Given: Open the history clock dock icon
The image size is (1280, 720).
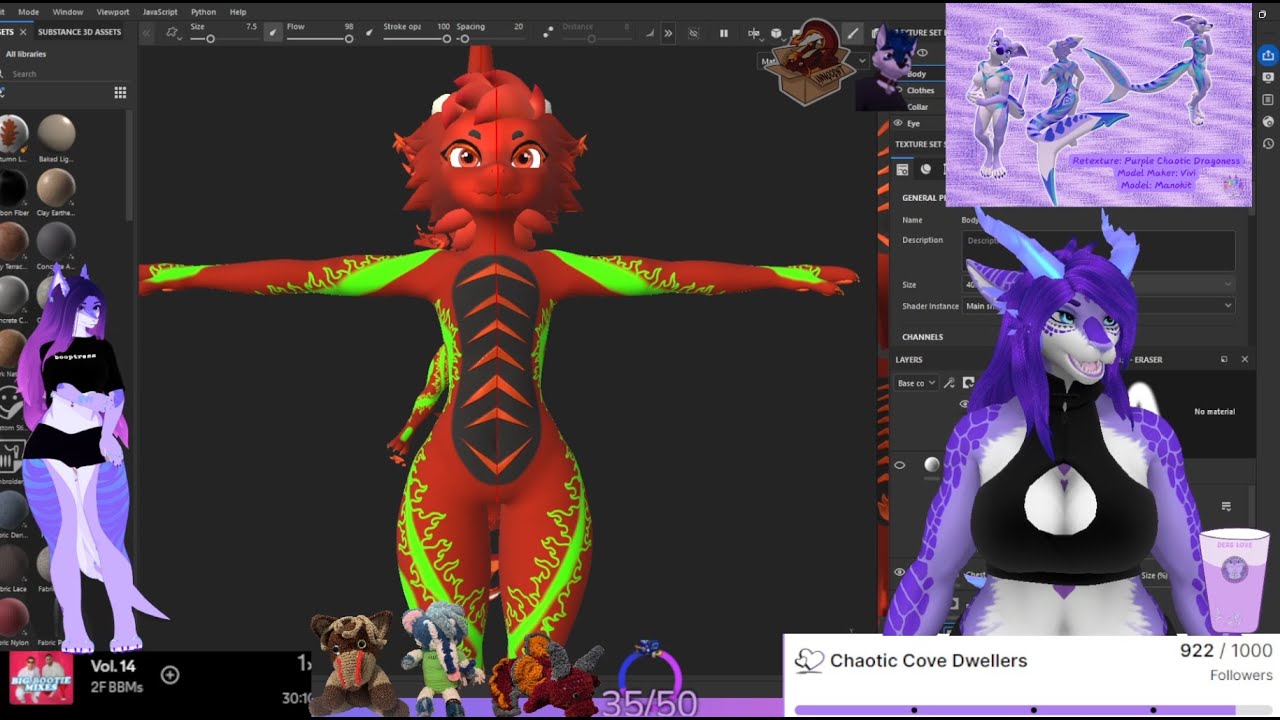Looking at the screenshot, I should pos(1268,144).
